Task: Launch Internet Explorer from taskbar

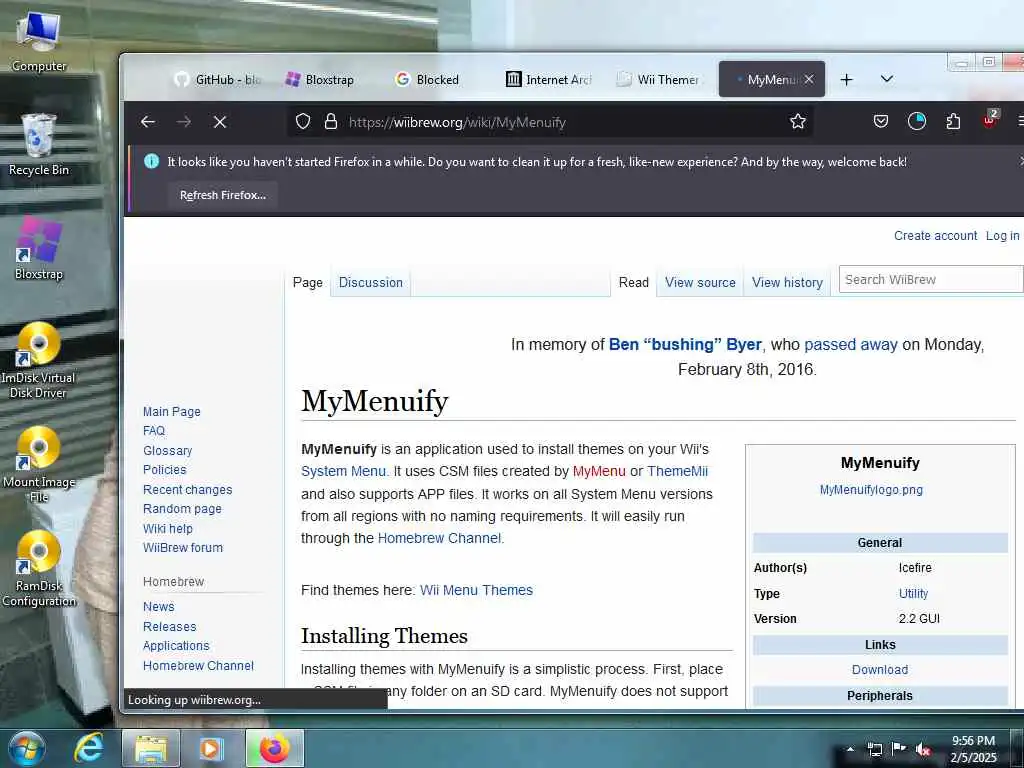Action: tap(88, 748)
